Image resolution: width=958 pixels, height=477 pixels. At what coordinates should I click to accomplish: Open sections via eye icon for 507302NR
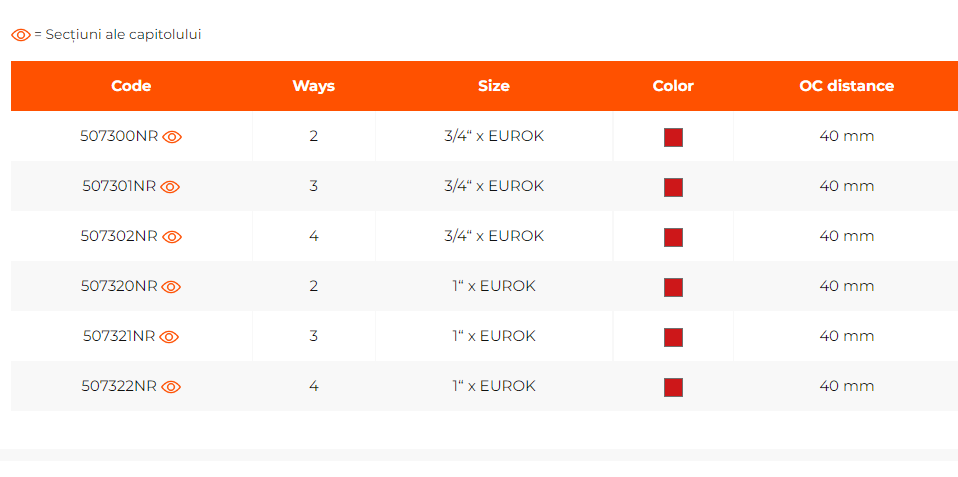coord(172,237)
